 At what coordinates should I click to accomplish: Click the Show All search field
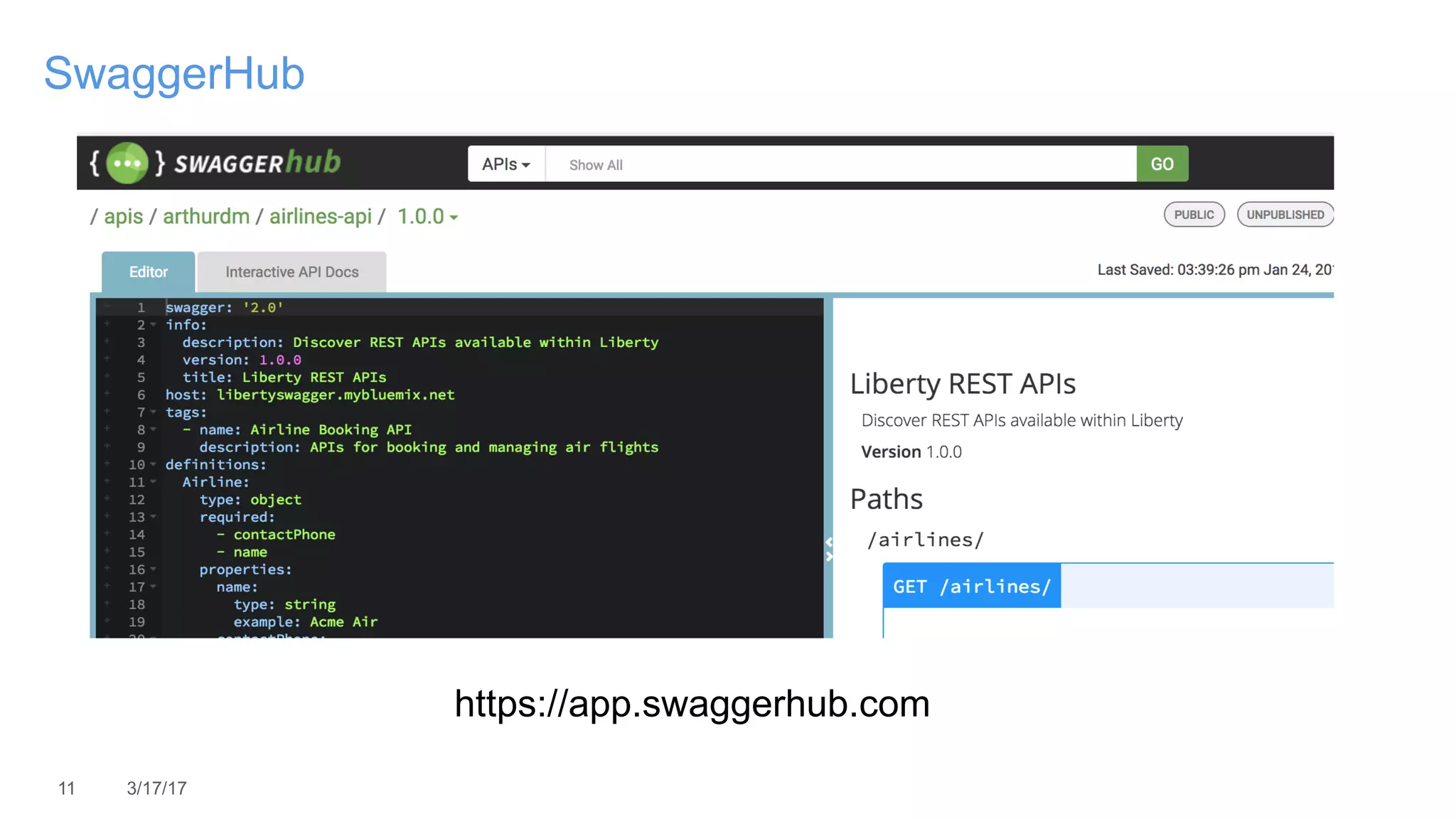click(841, 164)
